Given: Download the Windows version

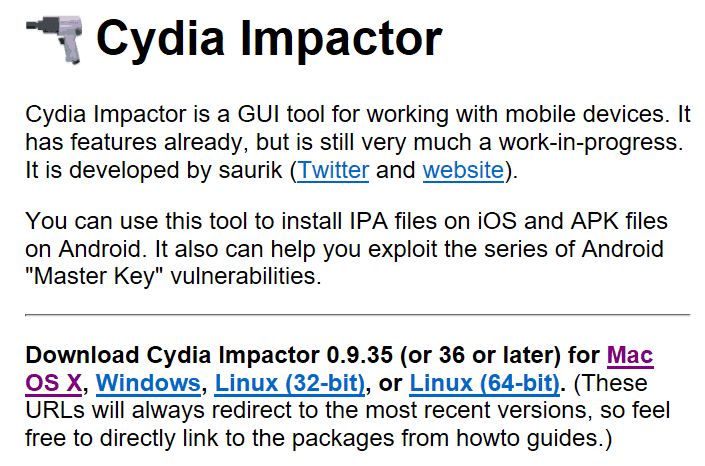Looking at the screenshot, I should tap(148, 383).
